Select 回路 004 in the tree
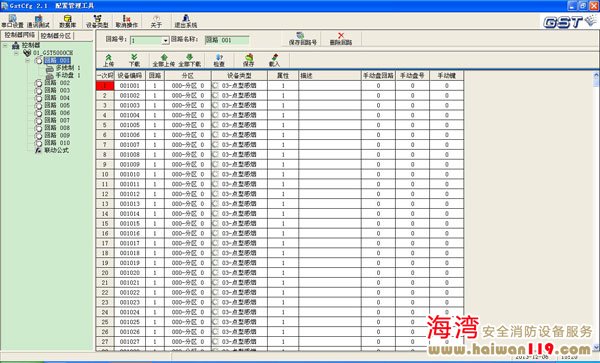 (57, 98)
